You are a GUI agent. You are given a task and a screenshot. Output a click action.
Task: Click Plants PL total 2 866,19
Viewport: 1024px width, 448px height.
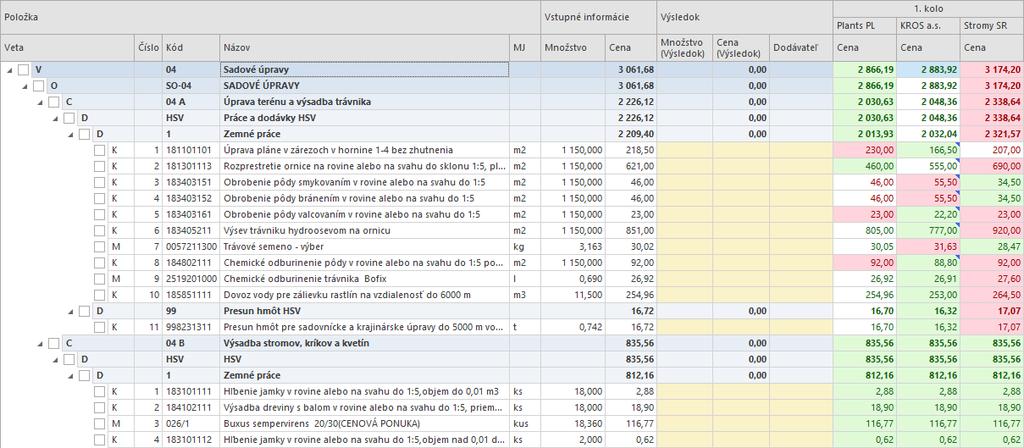coord(865,69)
